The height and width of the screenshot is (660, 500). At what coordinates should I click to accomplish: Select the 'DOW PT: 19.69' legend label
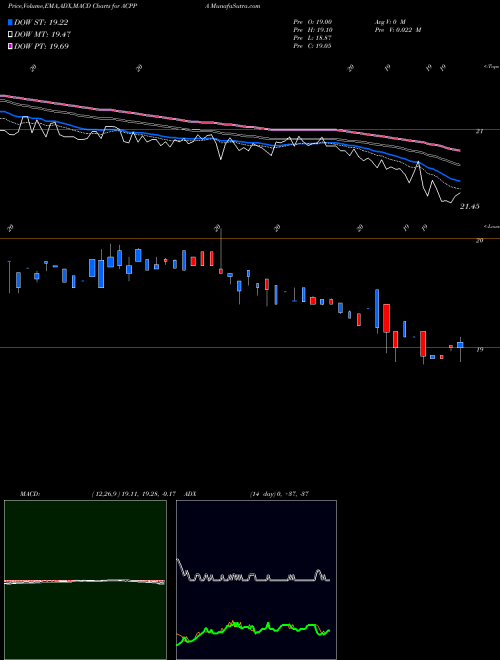(x=41, y=46)
